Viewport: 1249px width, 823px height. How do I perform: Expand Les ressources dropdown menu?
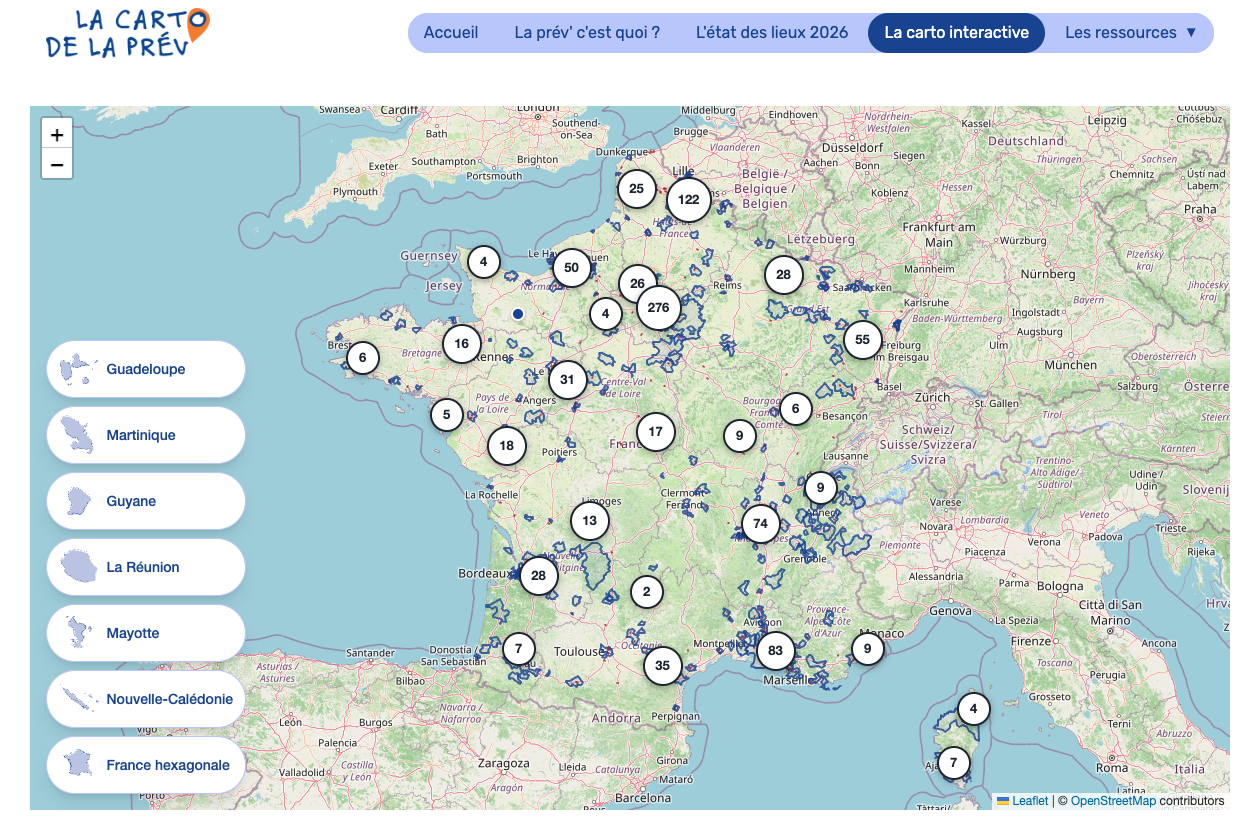click(1130, 32)
